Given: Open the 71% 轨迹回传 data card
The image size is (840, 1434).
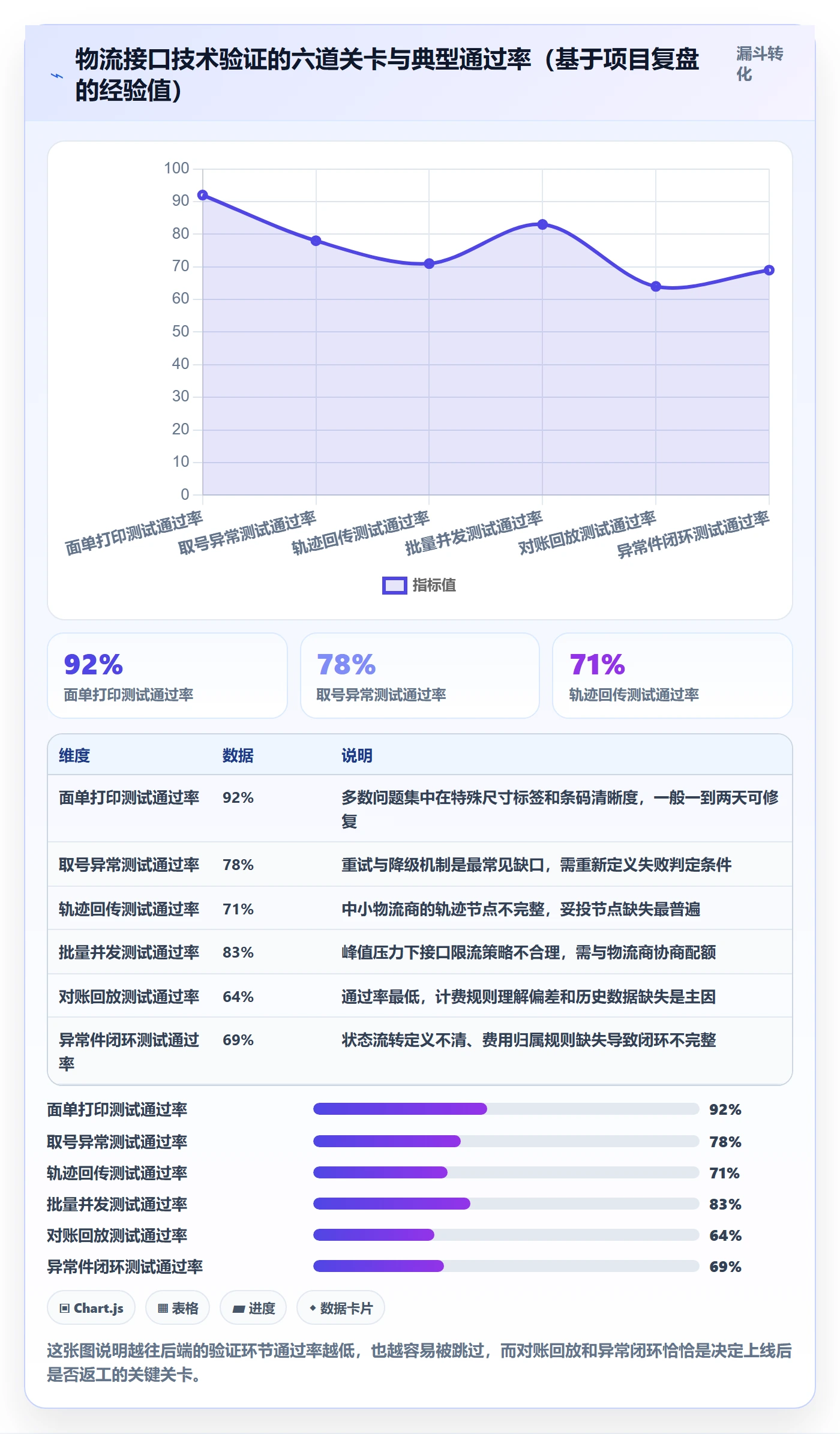Looking at the screenshot, I should click(x=673, y=676).
